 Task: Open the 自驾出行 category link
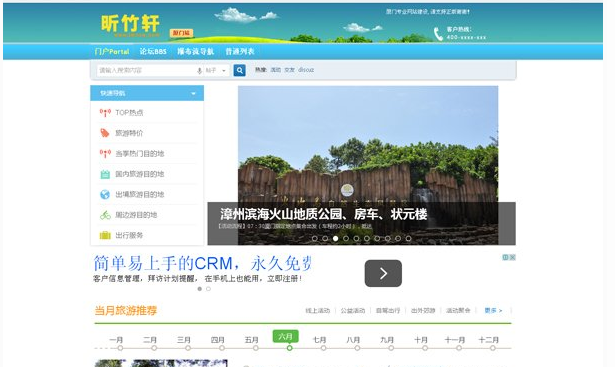(388, 311)
